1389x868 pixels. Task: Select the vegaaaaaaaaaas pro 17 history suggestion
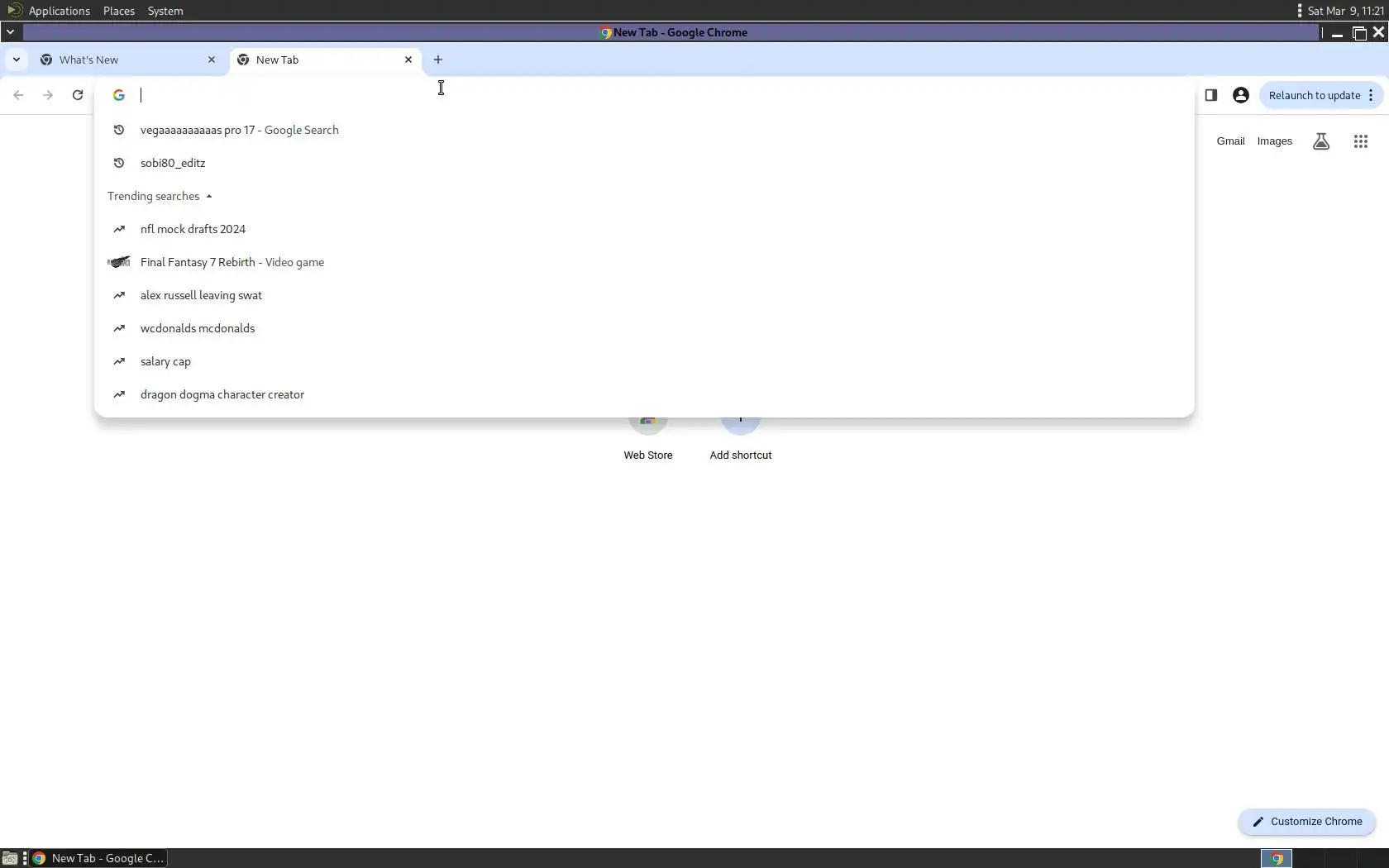[x=644, y=130]
